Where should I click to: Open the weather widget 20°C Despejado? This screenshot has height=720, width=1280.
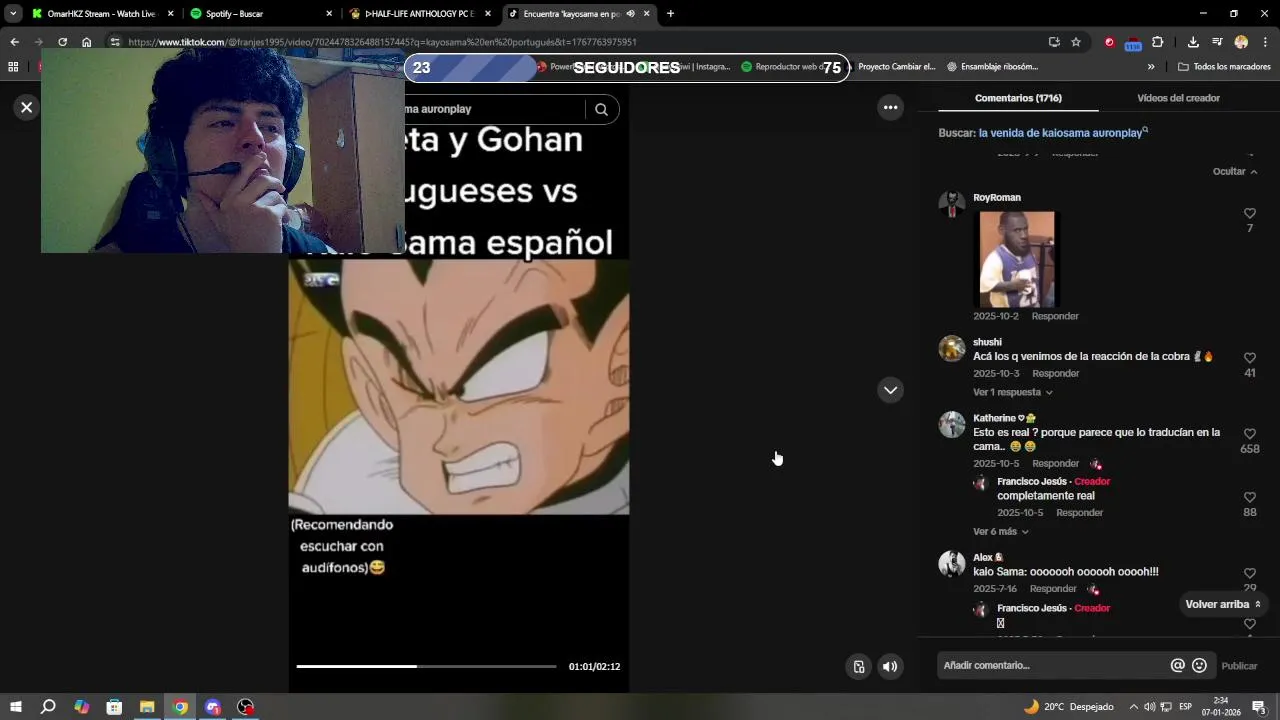pyautogui.click(x=1068, y=707)
